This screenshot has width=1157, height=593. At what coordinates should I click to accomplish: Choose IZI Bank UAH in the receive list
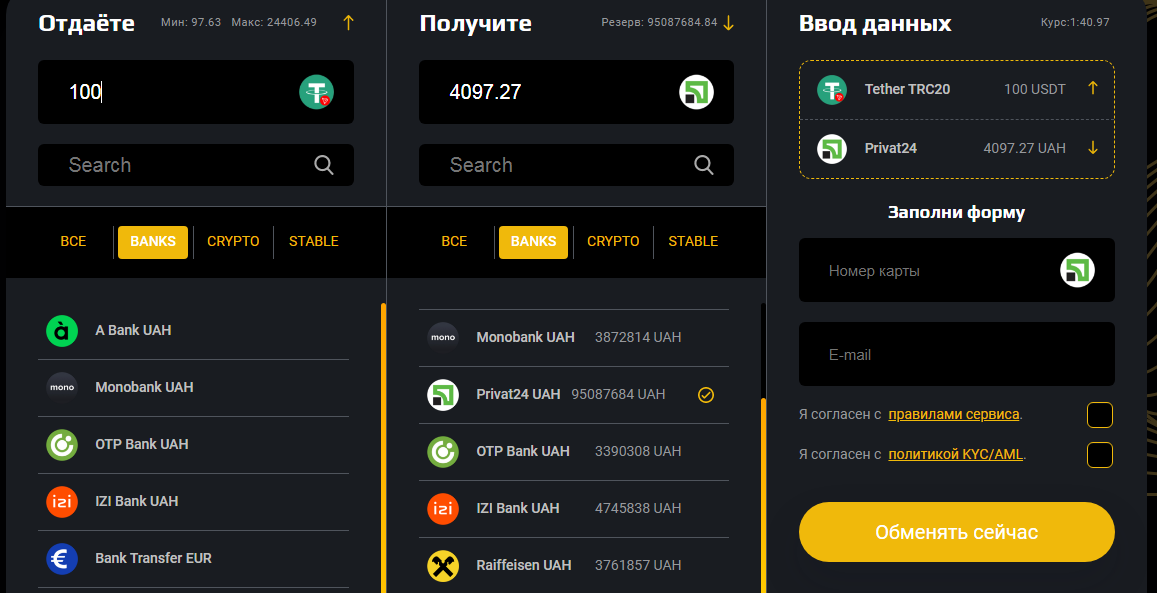coord(574,508)
